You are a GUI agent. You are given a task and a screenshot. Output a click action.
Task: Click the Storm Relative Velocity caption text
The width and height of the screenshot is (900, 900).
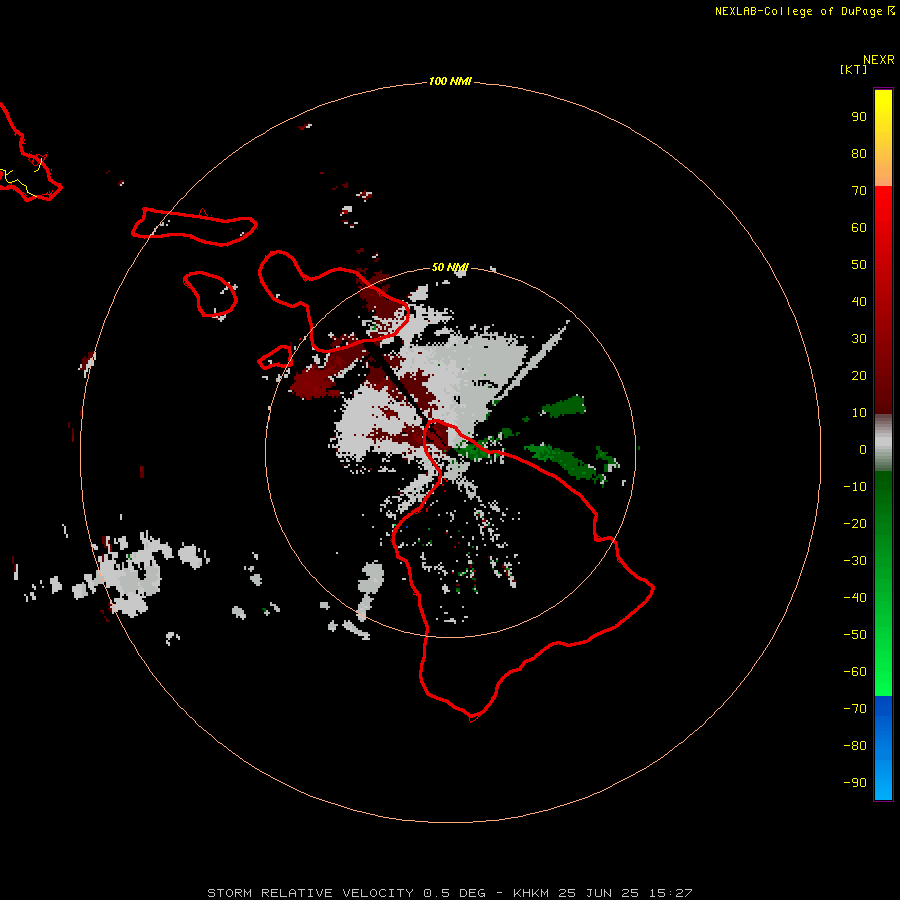pos(450,893)
